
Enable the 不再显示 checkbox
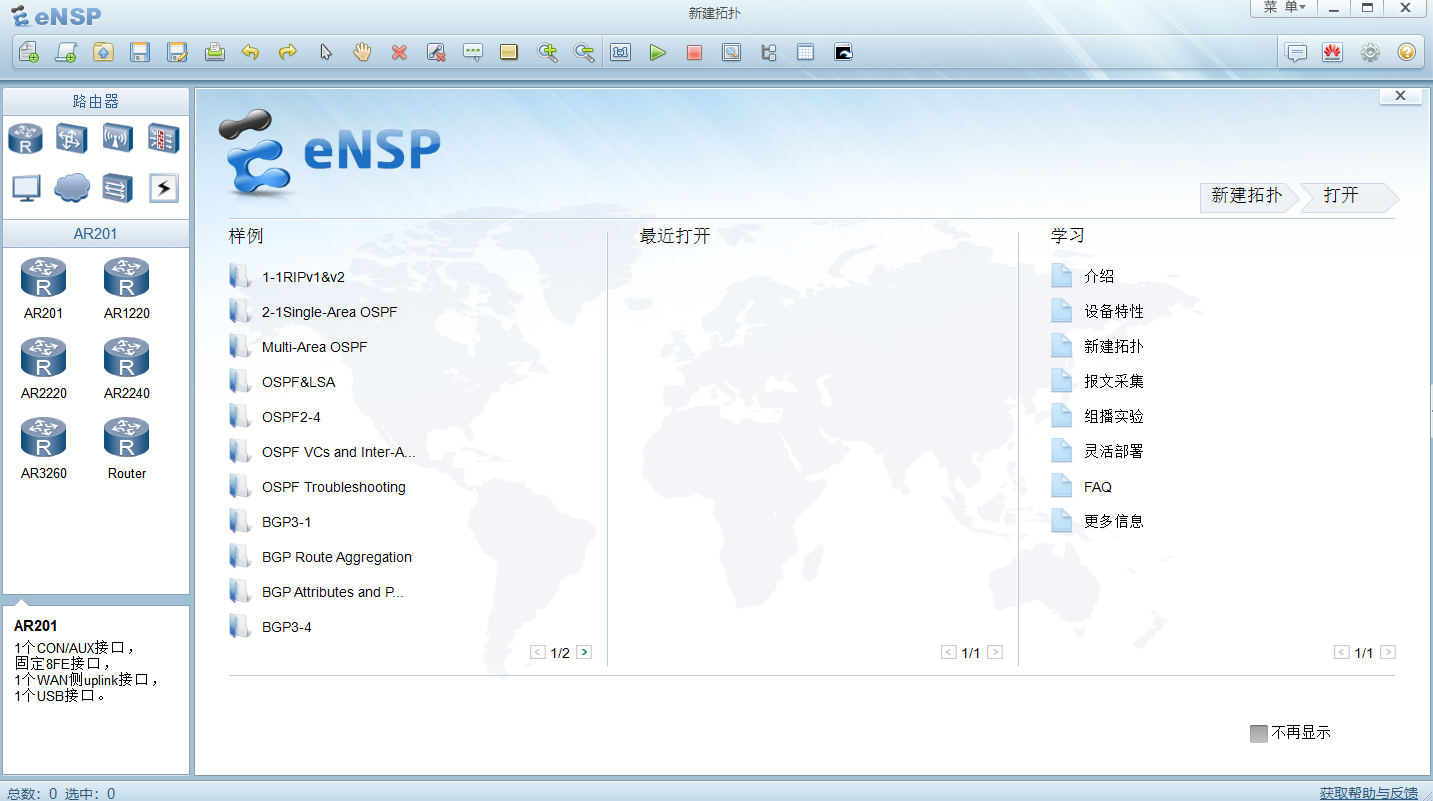1259,732
